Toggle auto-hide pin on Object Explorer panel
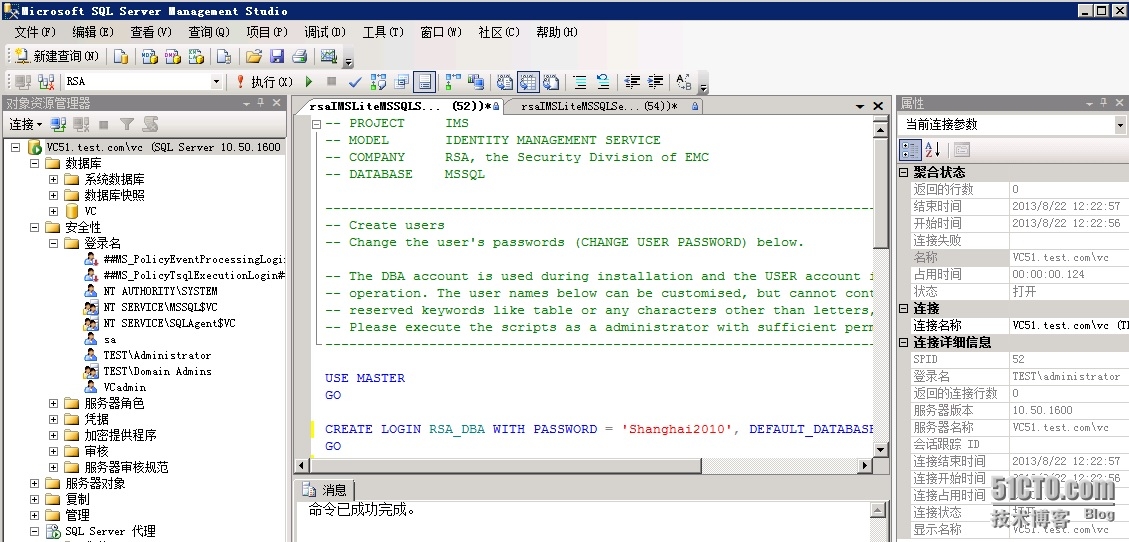The image size is (1129, 542). click(x=261, y=103)
